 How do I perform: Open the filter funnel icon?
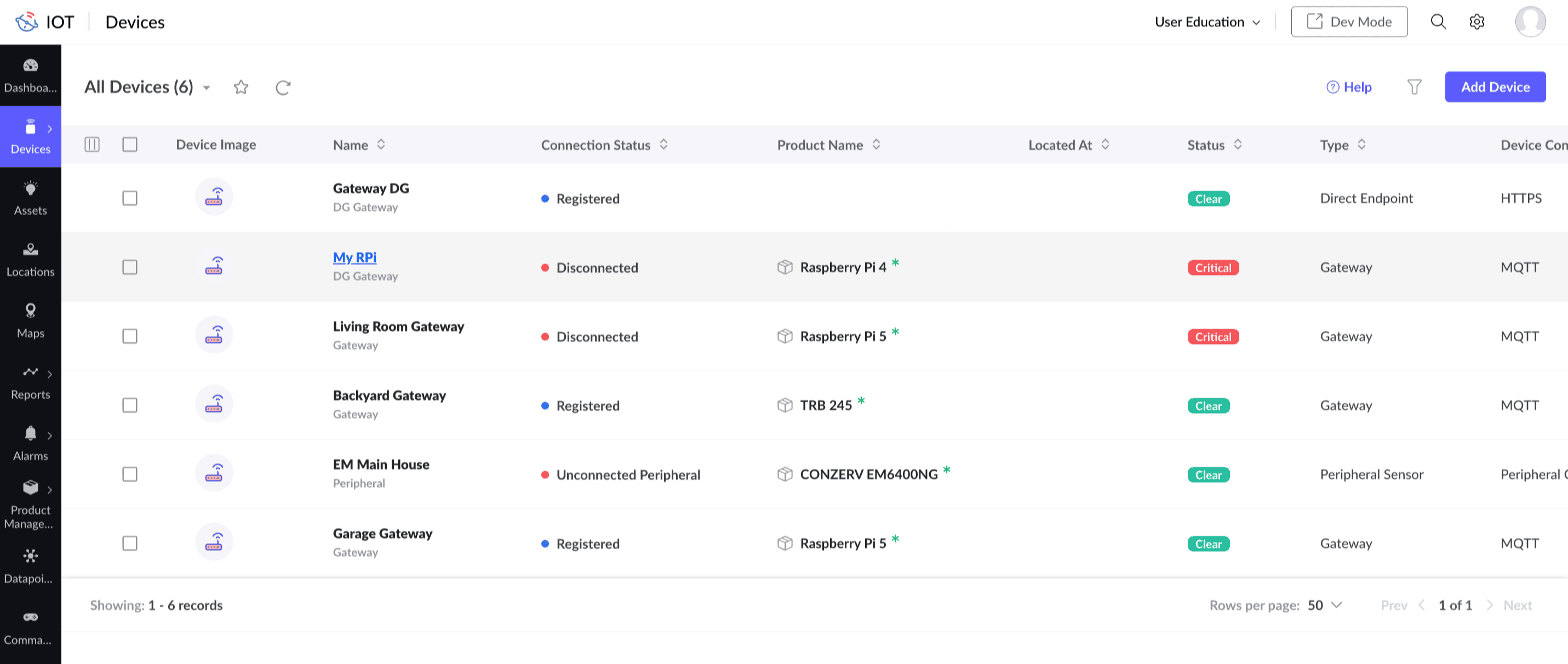tap(1414, 87)
